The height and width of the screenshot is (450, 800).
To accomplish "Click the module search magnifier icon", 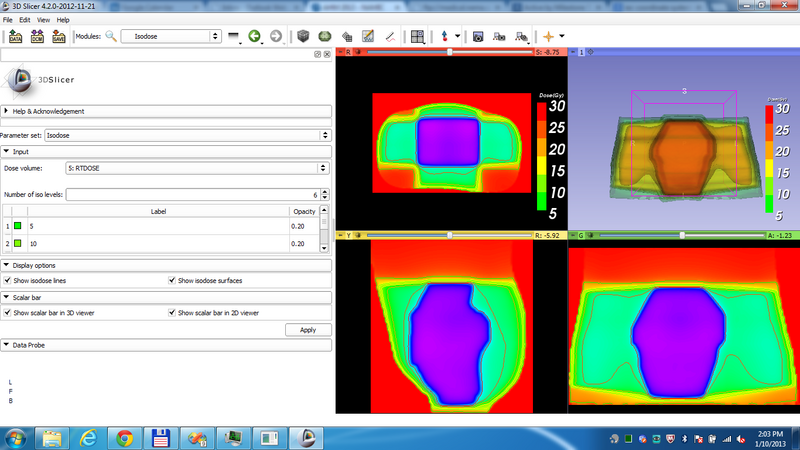I will pyautogui.click(x=110, y=36).
